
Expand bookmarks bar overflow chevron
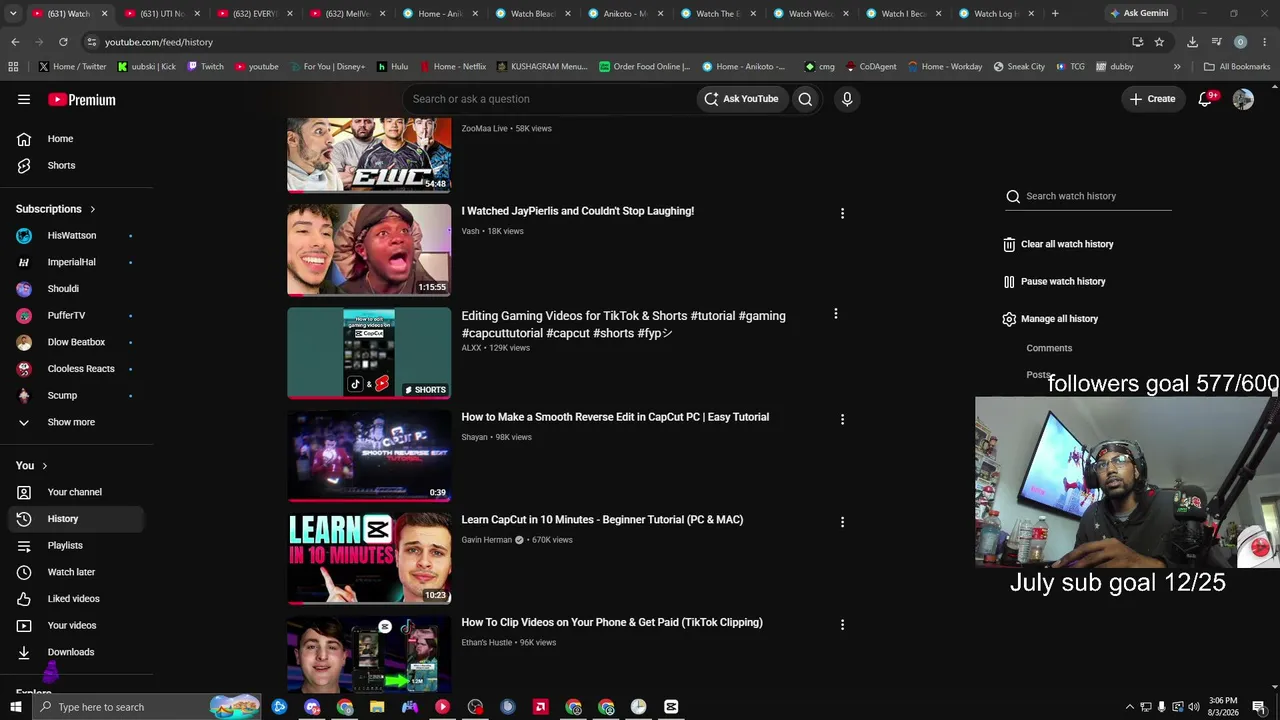[x=1177, y=67]
